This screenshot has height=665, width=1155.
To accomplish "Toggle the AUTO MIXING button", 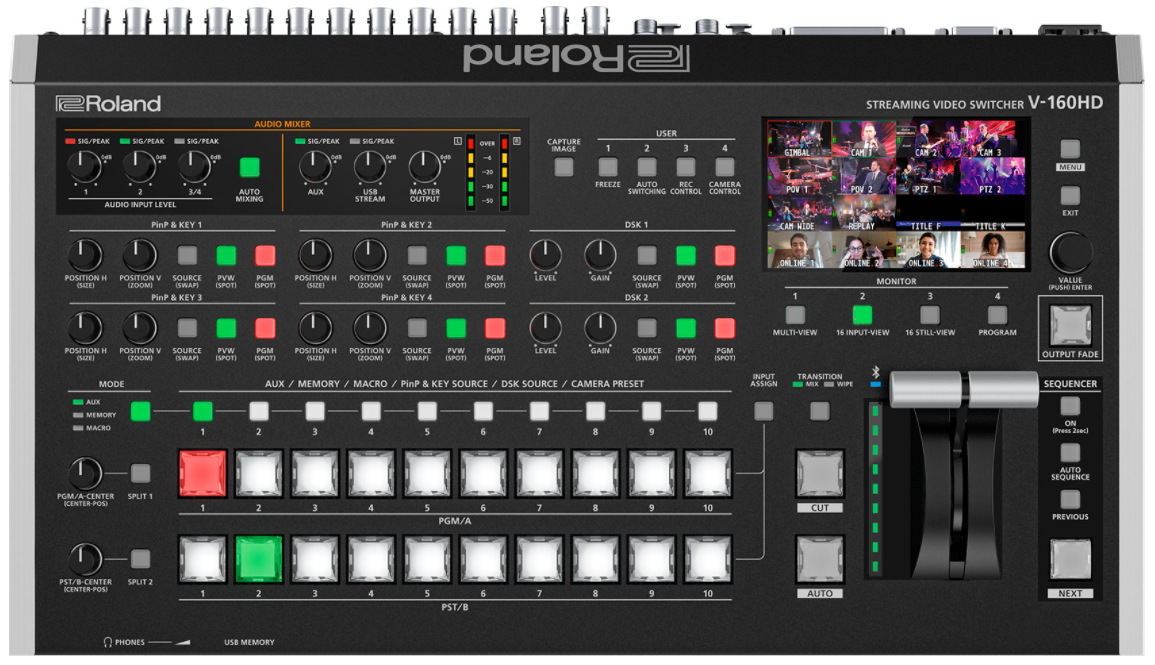I will tap(249, 168).
